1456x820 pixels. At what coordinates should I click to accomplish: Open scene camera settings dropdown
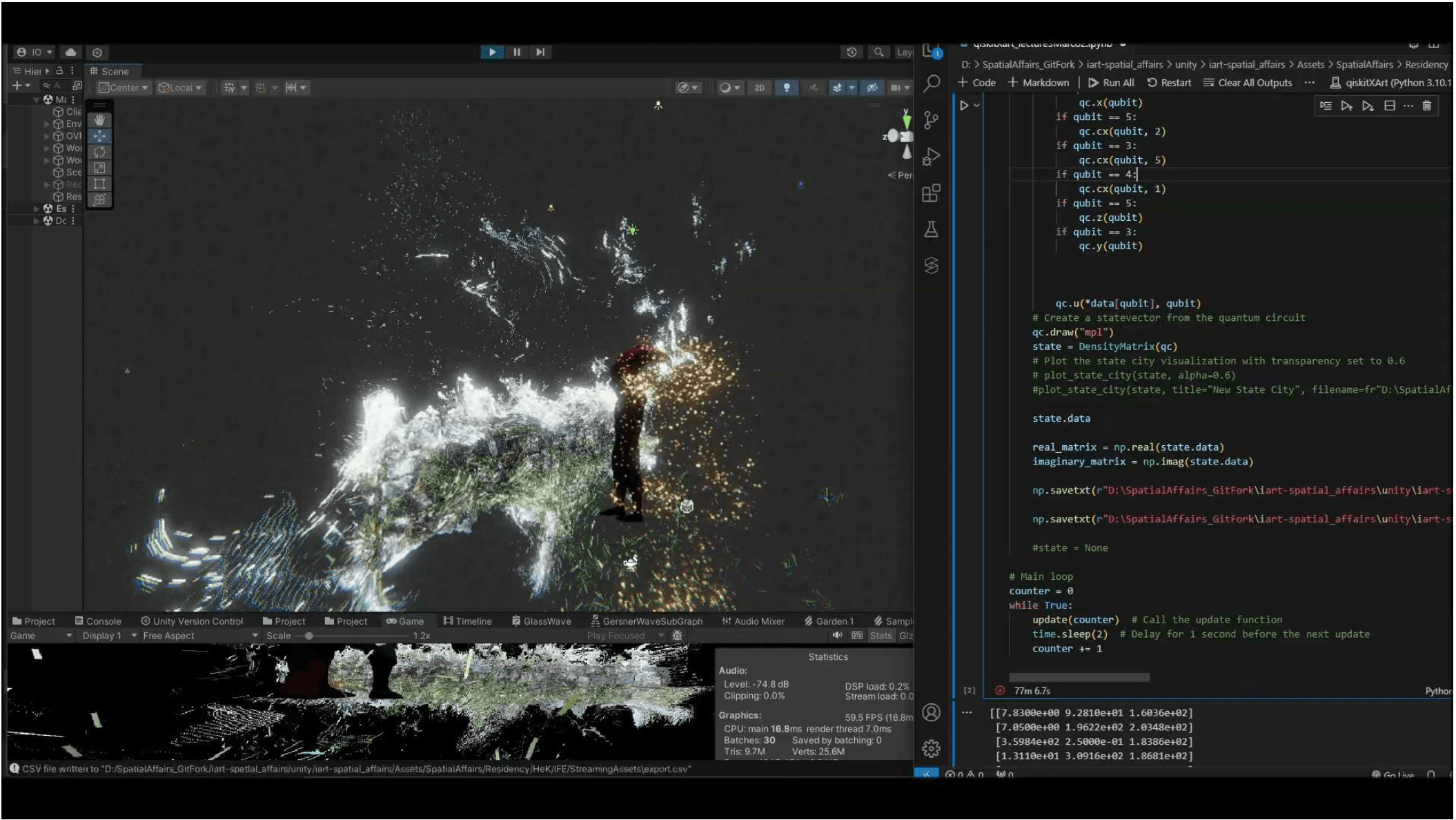pyautogui.click(x=900, y=88)
